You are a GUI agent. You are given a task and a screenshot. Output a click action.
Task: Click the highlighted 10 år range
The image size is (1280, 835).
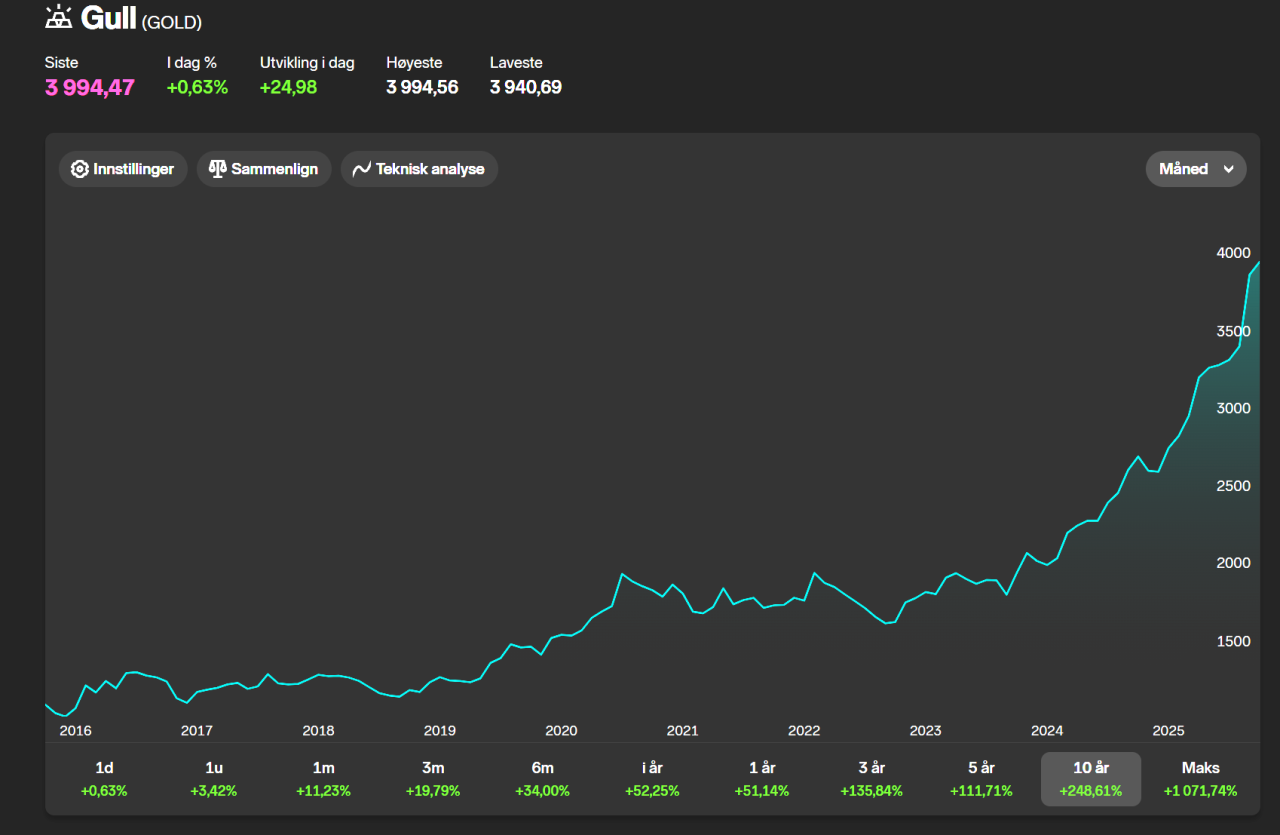point(1090,779)
